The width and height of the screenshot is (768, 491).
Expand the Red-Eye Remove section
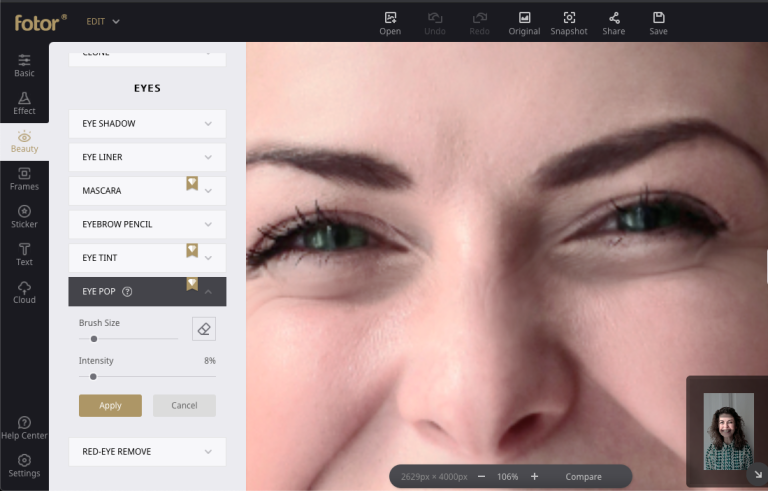[x=147, y=451]
